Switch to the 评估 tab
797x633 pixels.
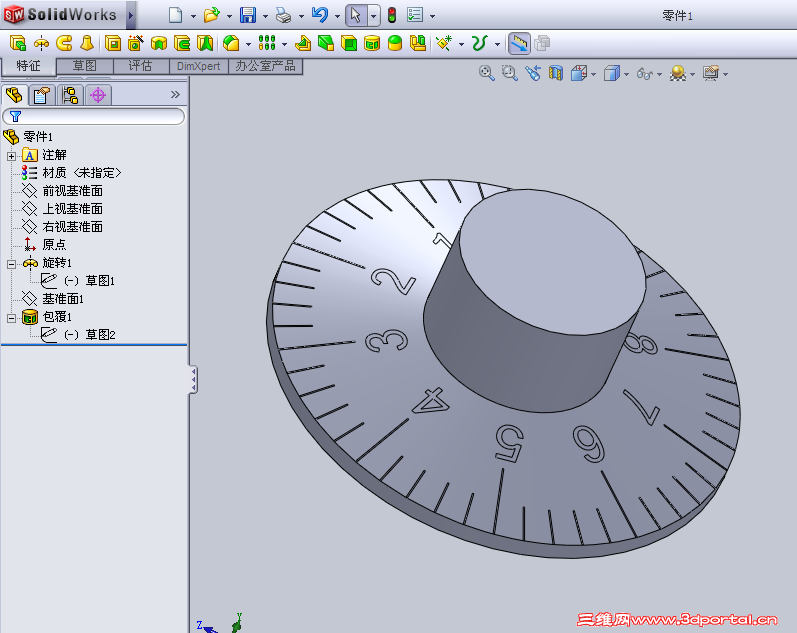(141, 66)
